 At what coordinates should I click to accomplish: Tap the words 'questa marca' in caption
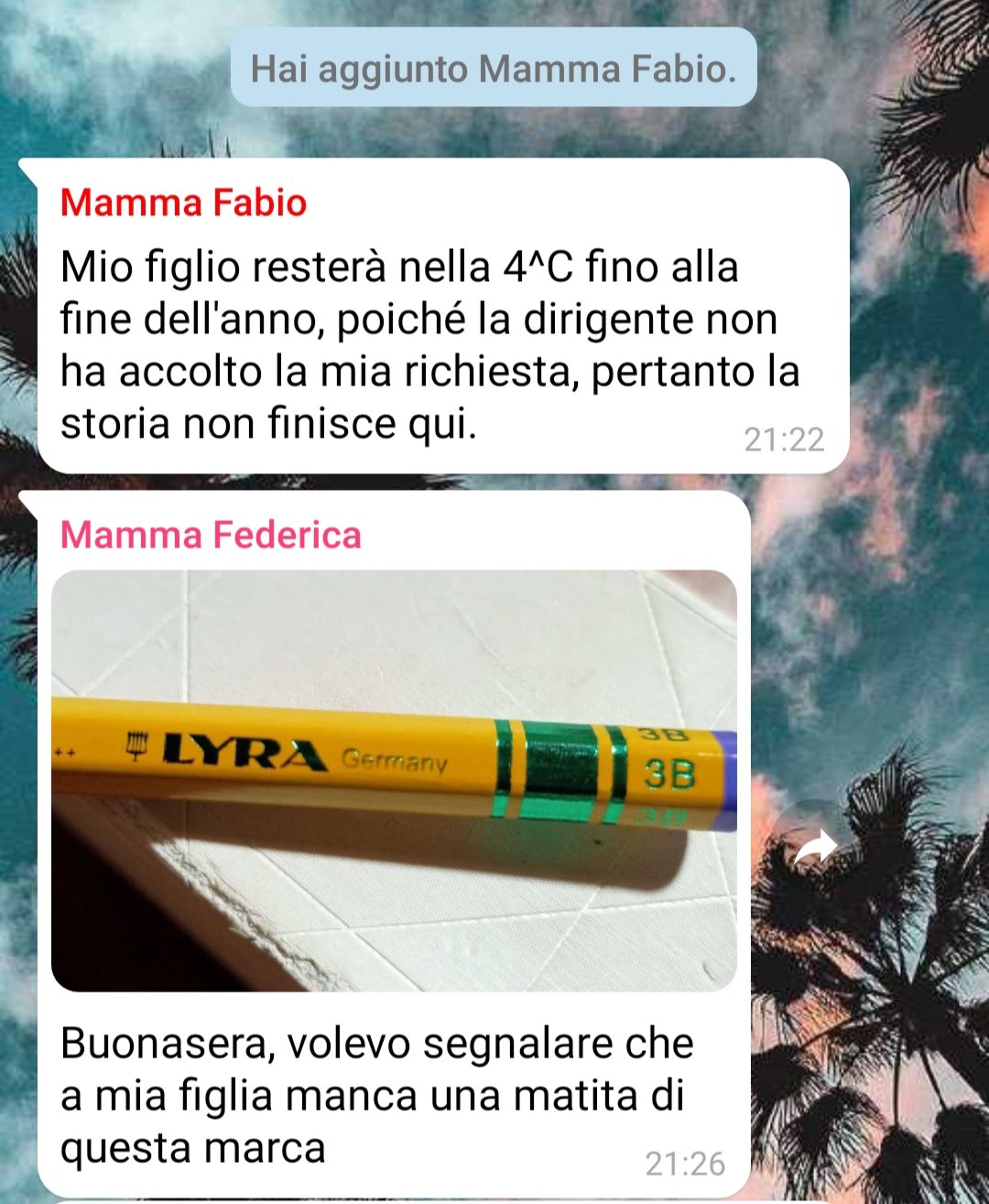point(193,1148)
